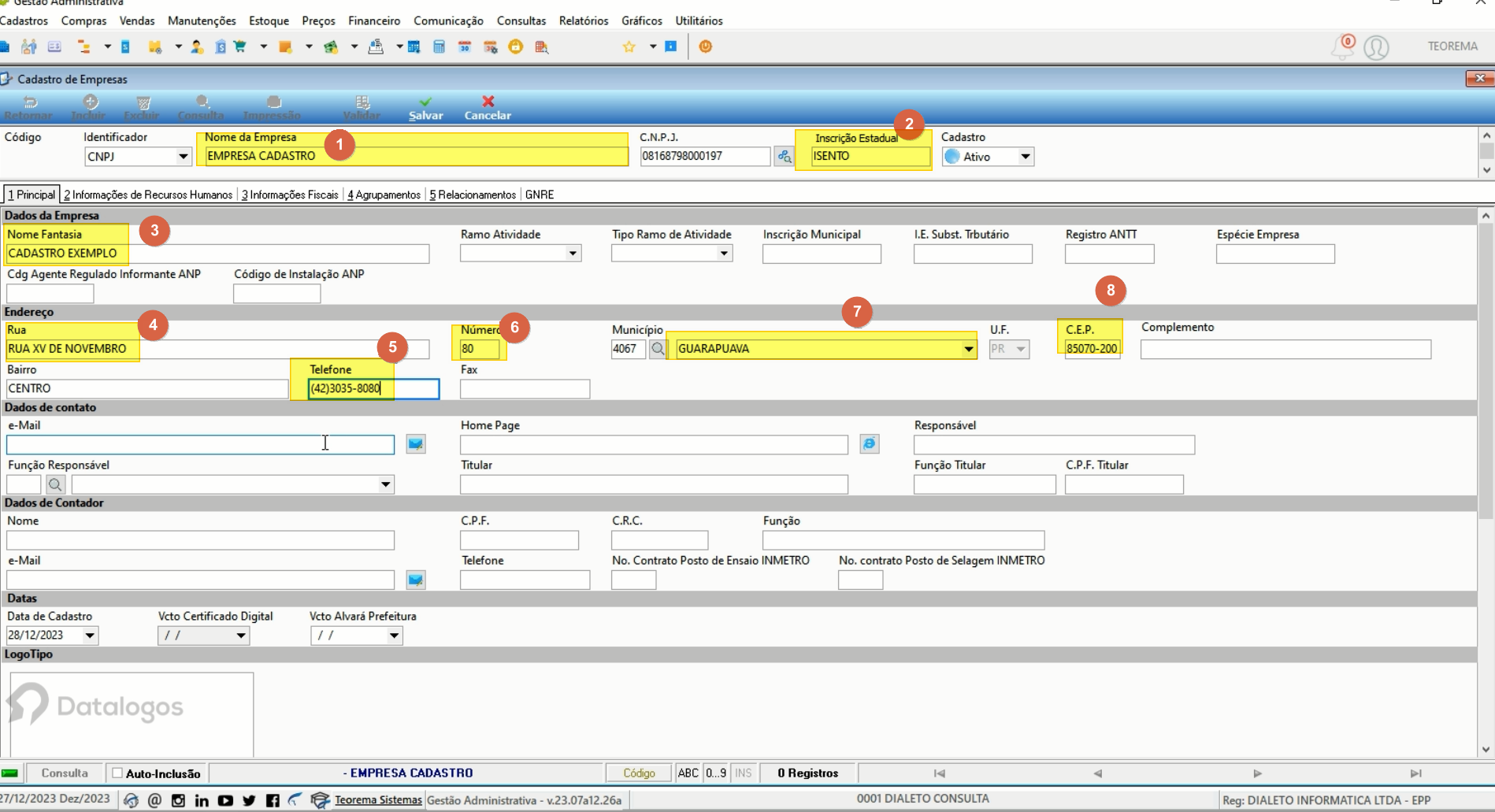The width and height of the screenshot is (1495, 812).
Task: Open the Facebook icon in the status bar
Action: [273, 800]
